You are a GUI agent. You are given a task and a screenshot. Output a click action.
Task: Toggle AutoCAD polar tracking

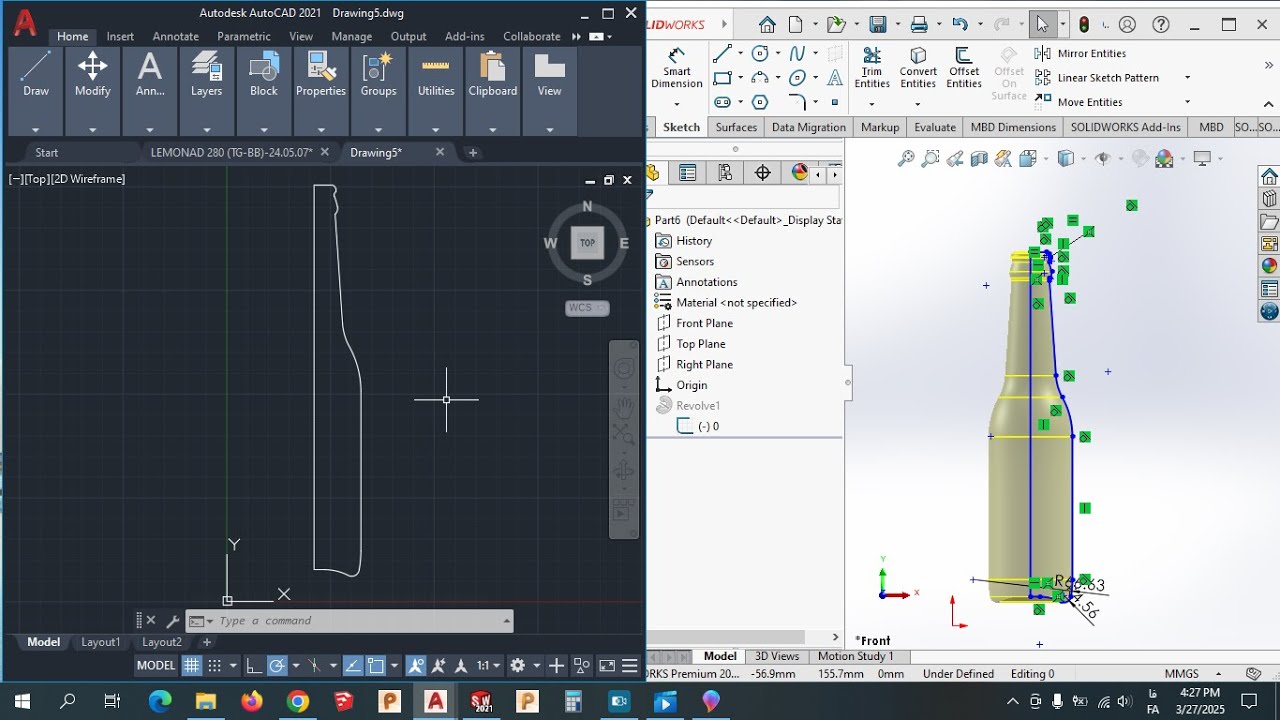(x=277, y=665)
